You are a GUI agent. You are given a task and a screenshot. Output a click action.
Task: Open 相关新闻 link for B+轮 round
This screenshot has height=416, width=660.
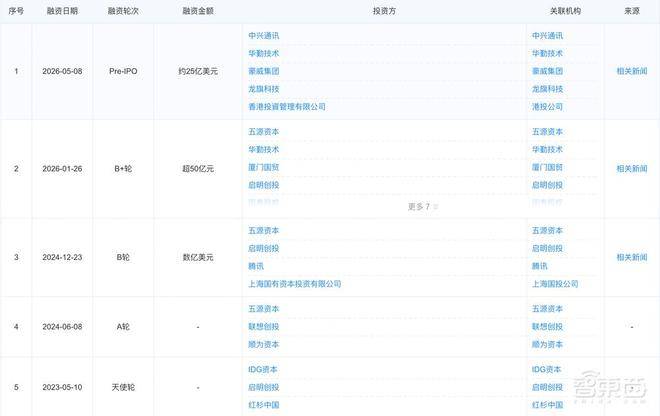pyautogui.click(x=631, y=169)
